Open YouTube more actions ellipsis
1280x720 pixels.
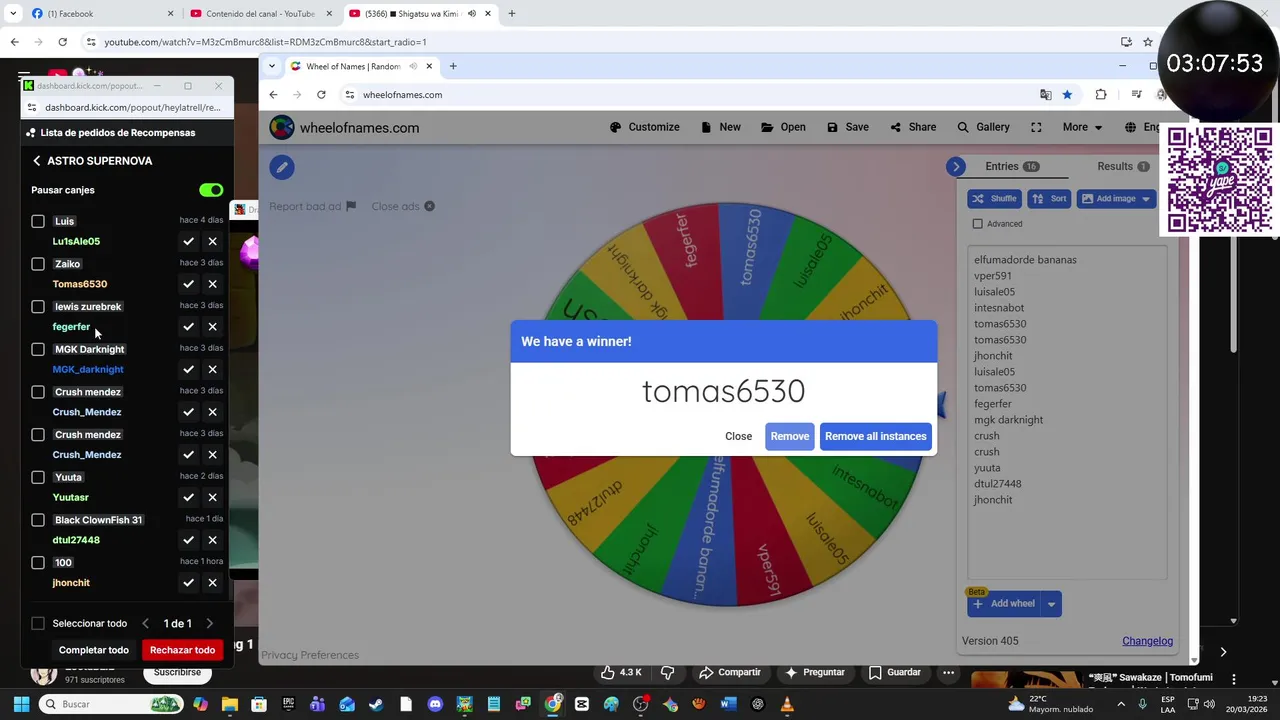948,672
